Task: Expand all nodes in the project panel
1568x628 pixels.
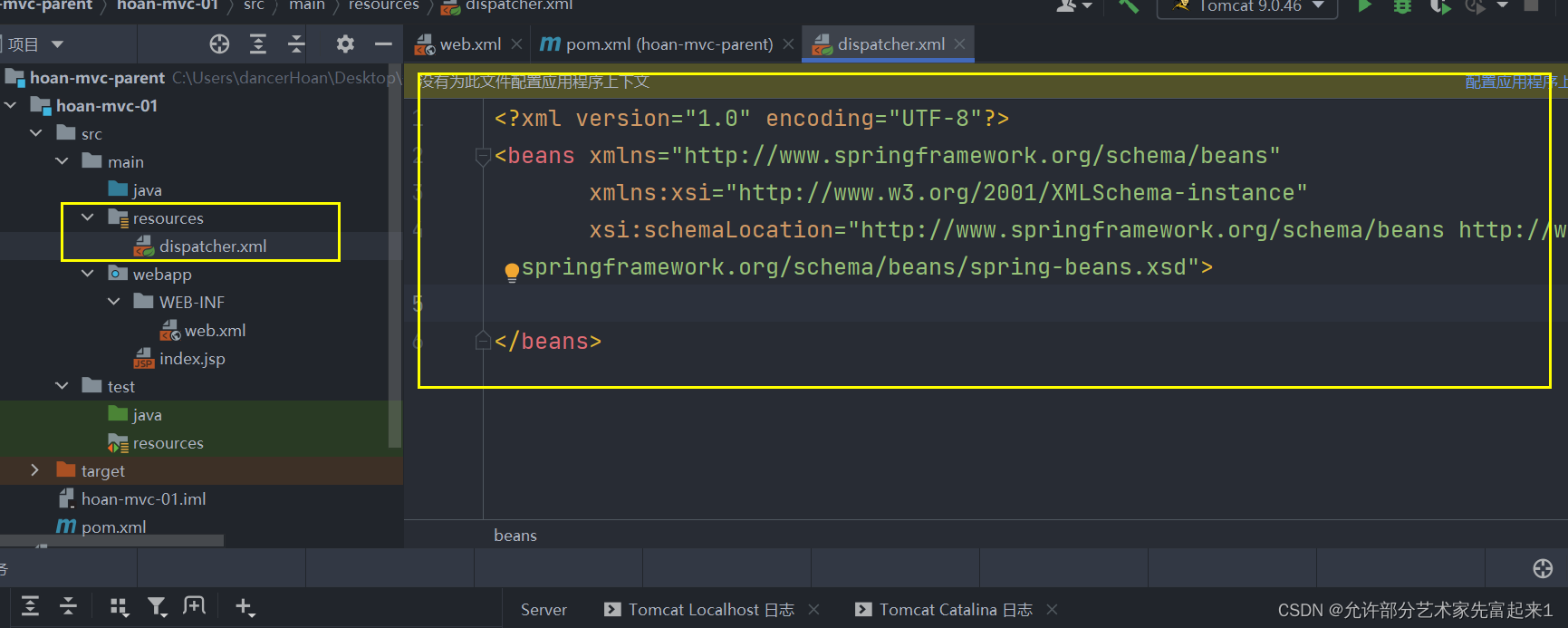Action: click(258, 43)
